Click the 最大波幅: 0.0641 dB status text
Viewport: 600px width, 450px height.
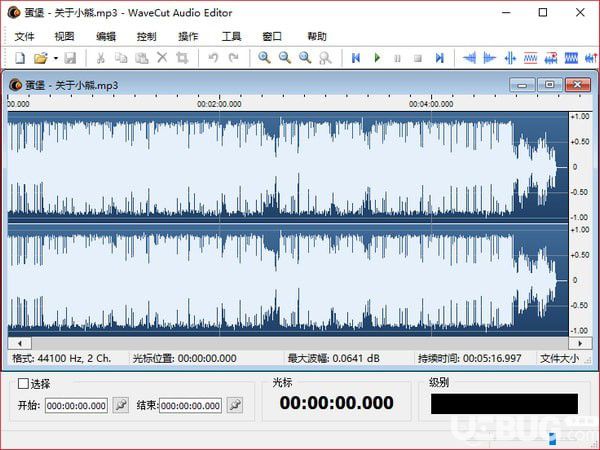click(333, 359)
